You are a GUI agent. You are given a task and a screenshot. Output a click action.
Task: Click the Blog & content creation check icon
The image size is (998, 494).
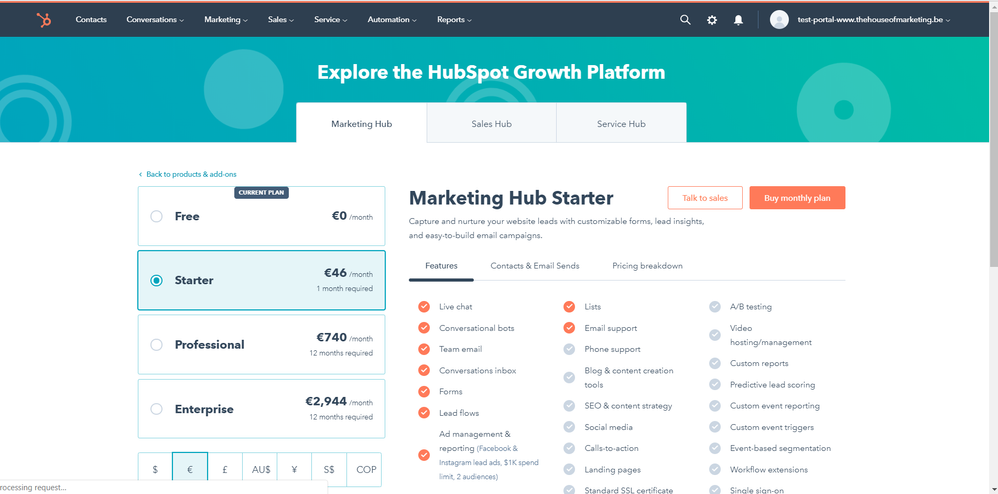[x=570, y=378]
